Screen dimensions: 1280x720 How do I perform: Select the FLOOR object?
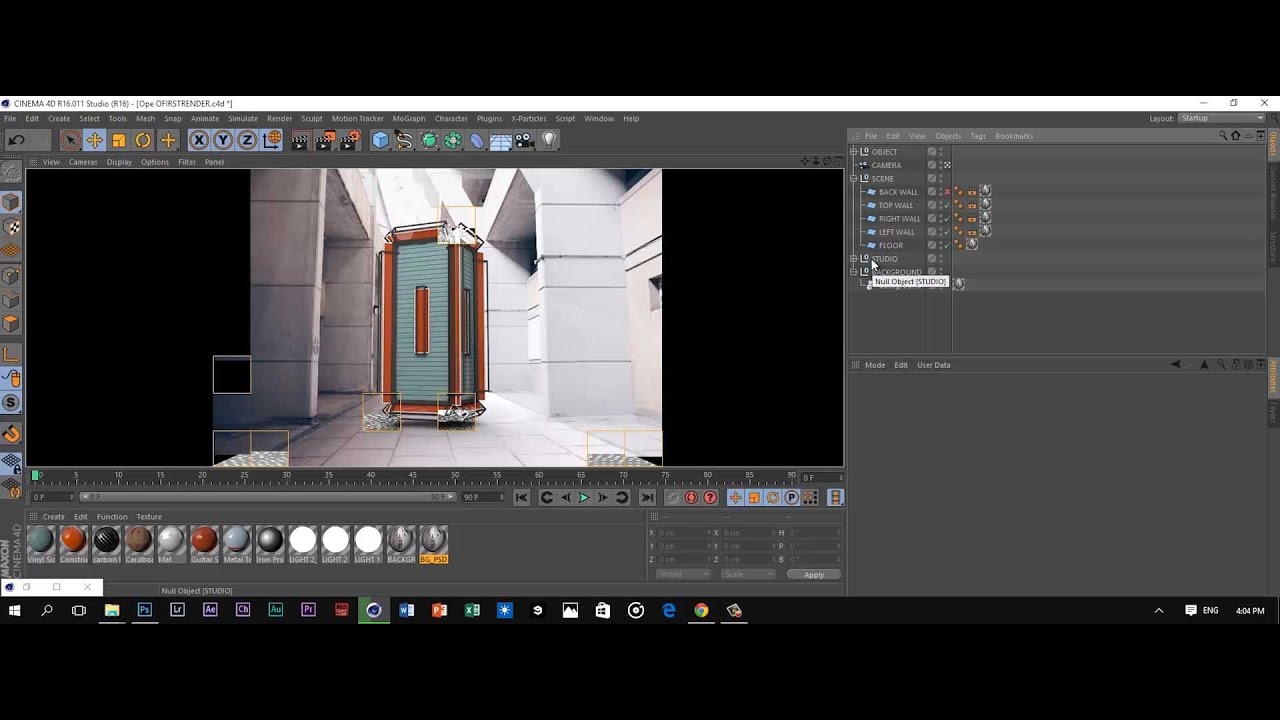coord(891,245)
